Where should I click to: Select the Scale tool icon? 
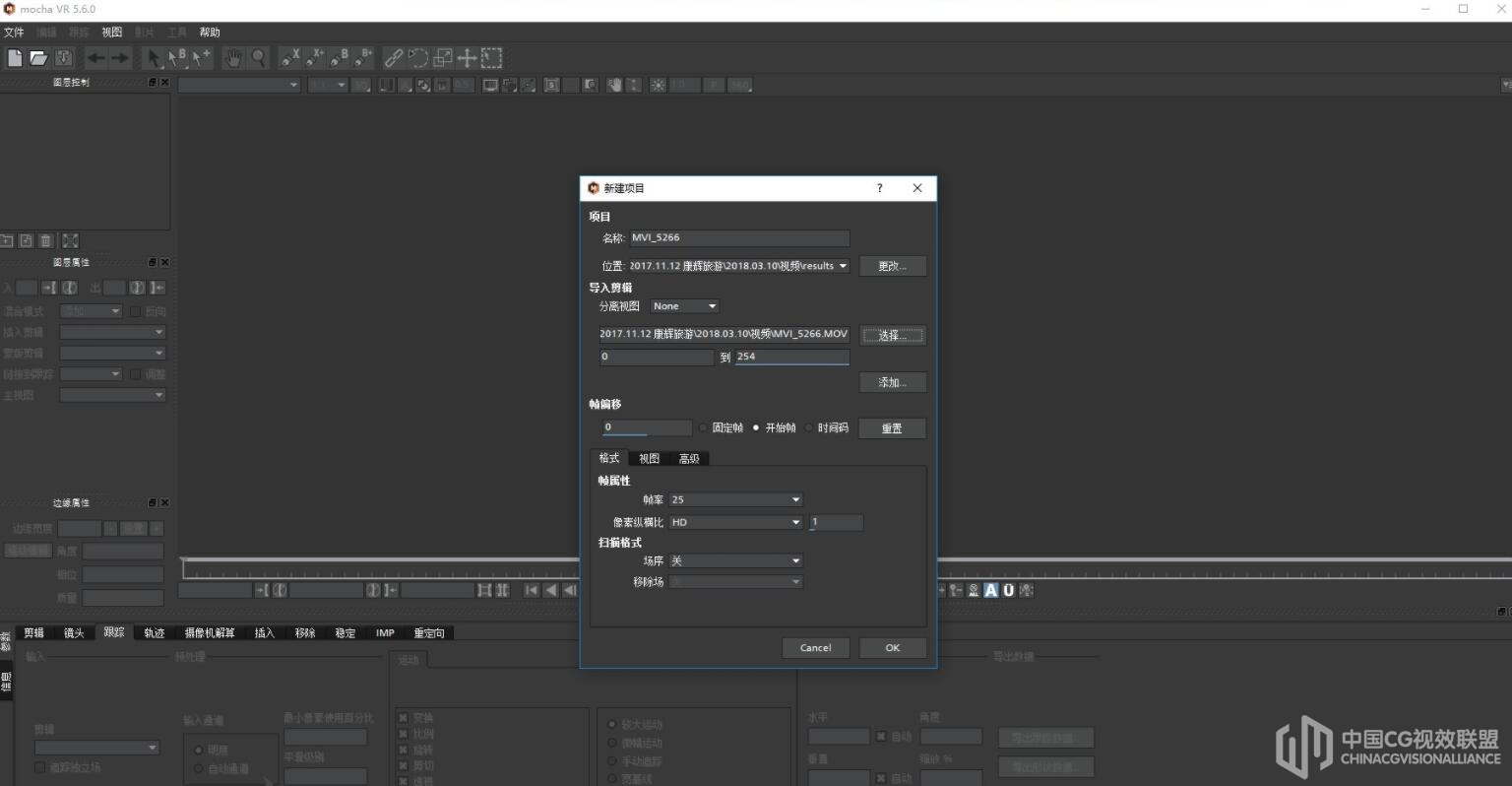coord(443,58)
